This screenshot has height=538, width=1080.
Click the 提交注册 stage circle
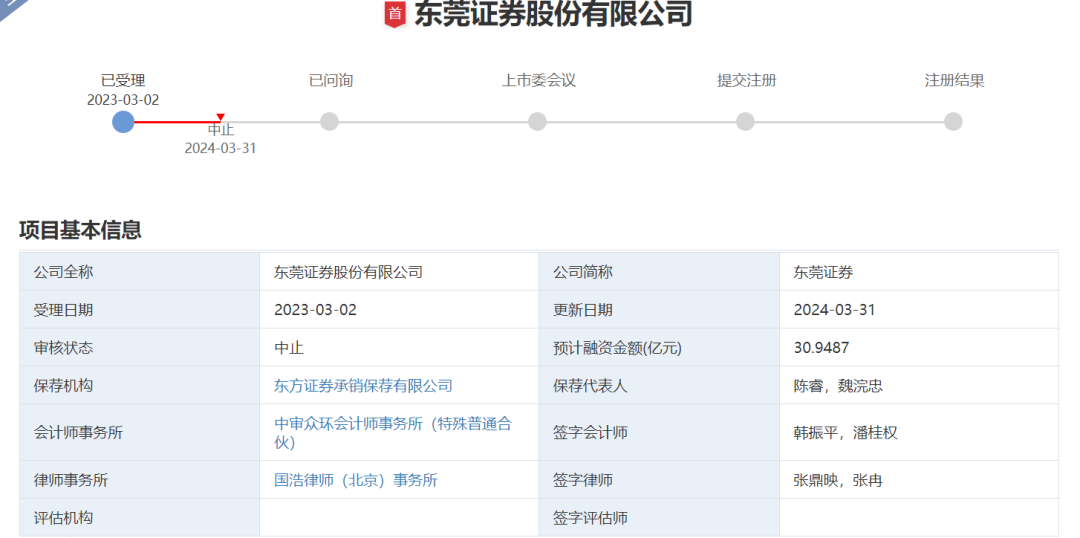point(745,121)
